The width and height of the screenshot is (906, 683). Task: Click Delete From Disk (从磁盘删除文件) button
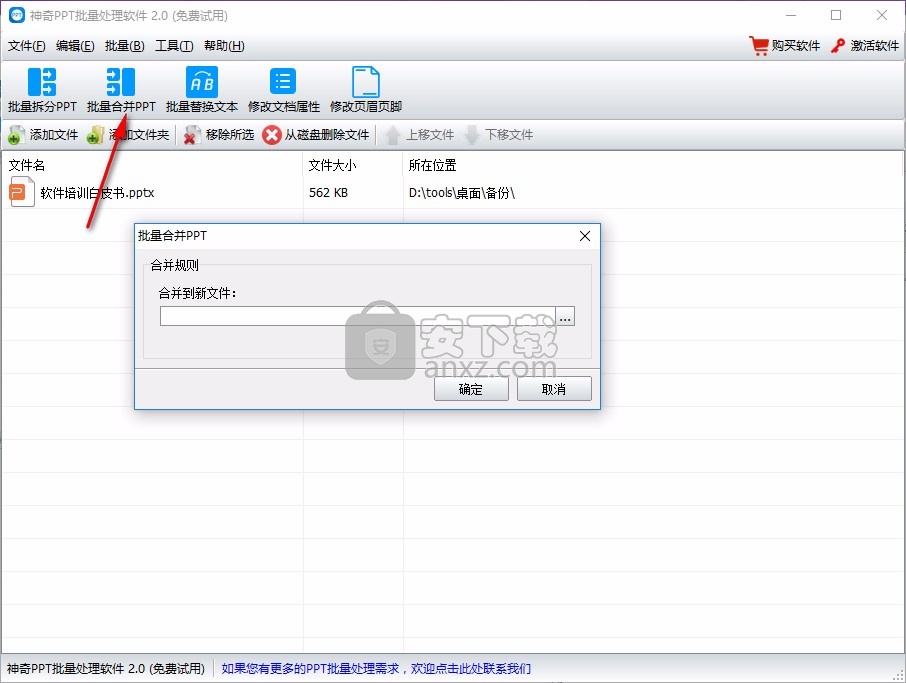(315, 135)
